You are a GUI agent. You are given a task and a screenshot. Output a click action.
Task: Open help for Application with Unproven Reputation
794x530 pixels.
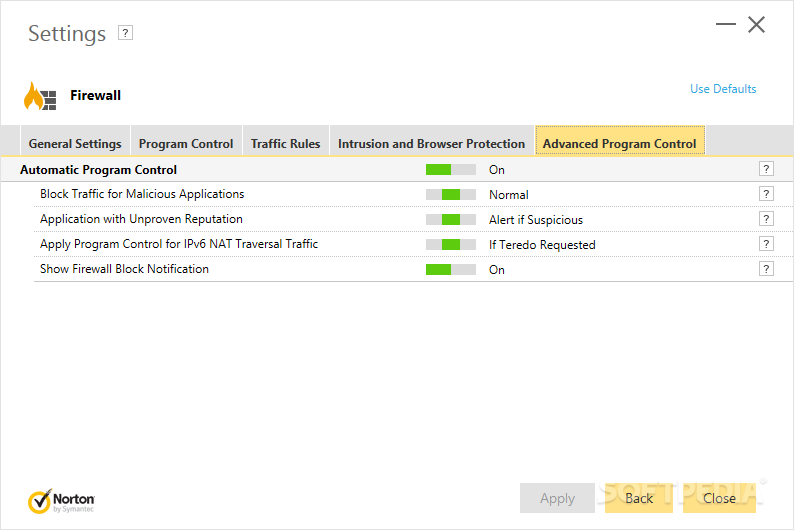click(x=766, y=219)
